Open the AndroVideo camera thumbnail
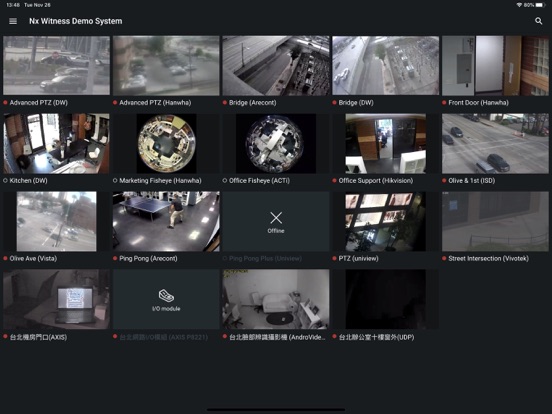The height and width of the screenshot is (414, 552). click(276, 299)
